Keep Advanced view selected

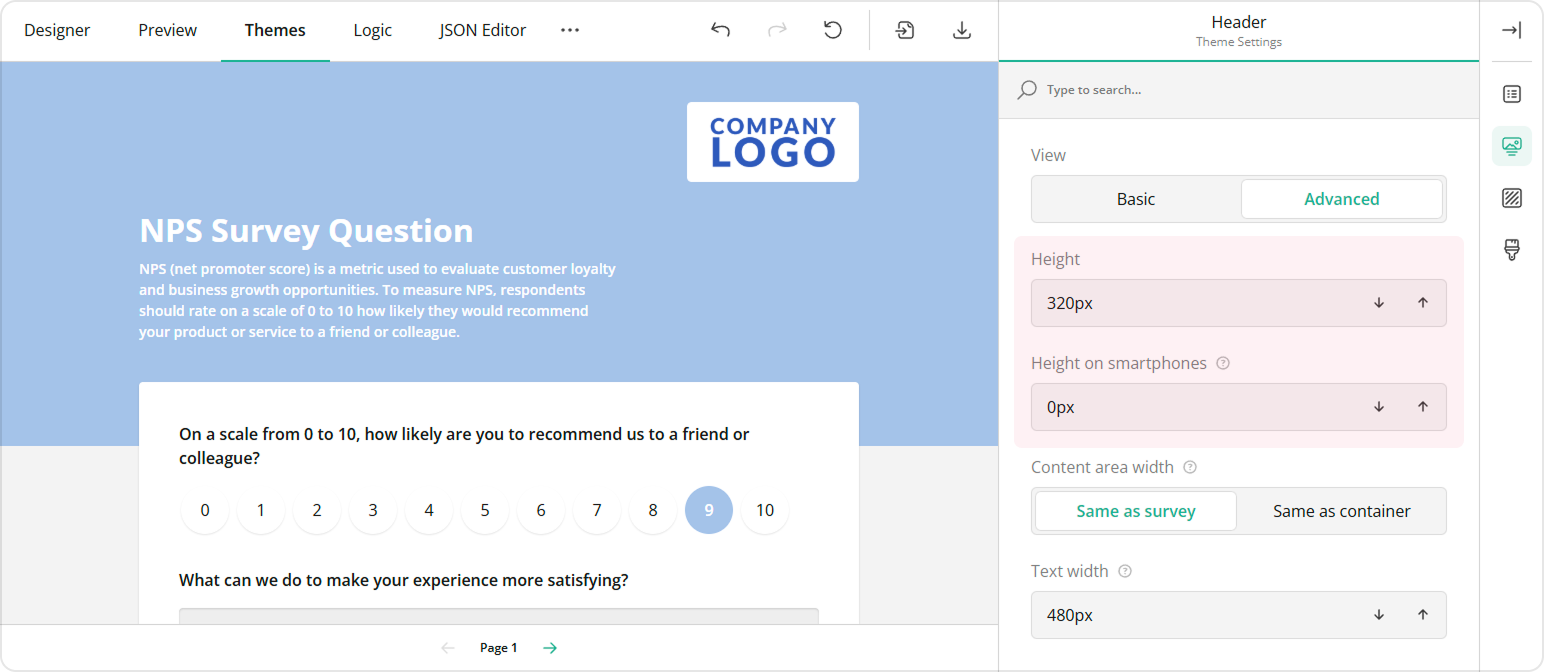(x=1341, y=198)
